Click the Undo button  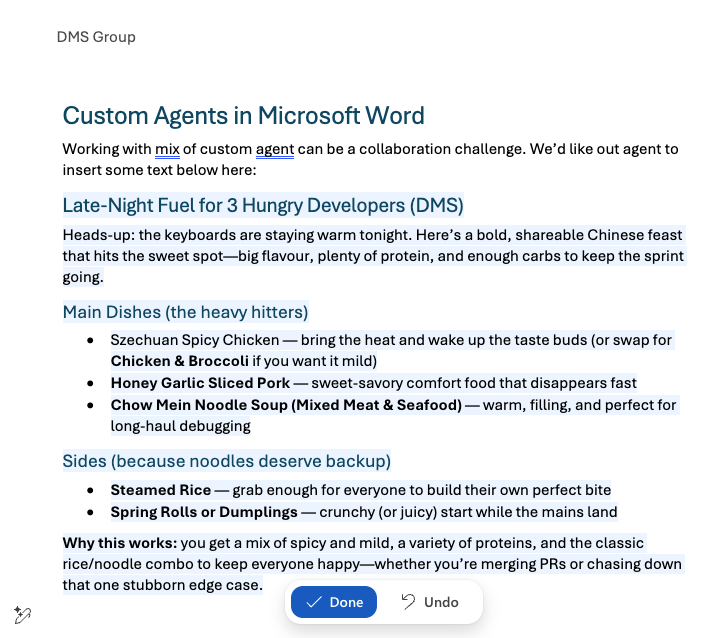(x=429, y=602)
